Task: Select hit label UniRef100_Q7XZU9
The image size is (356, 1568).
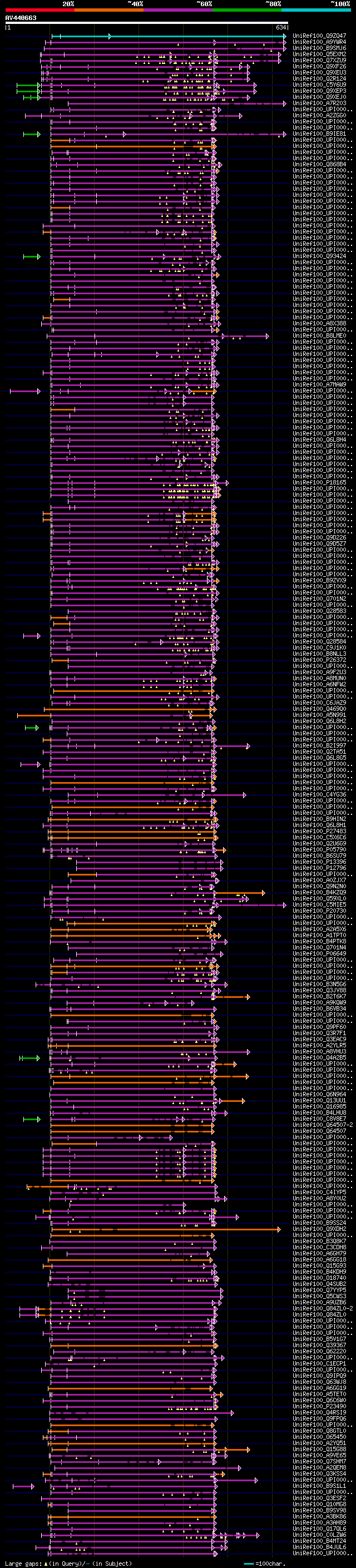Action: [x=319, y=60]
